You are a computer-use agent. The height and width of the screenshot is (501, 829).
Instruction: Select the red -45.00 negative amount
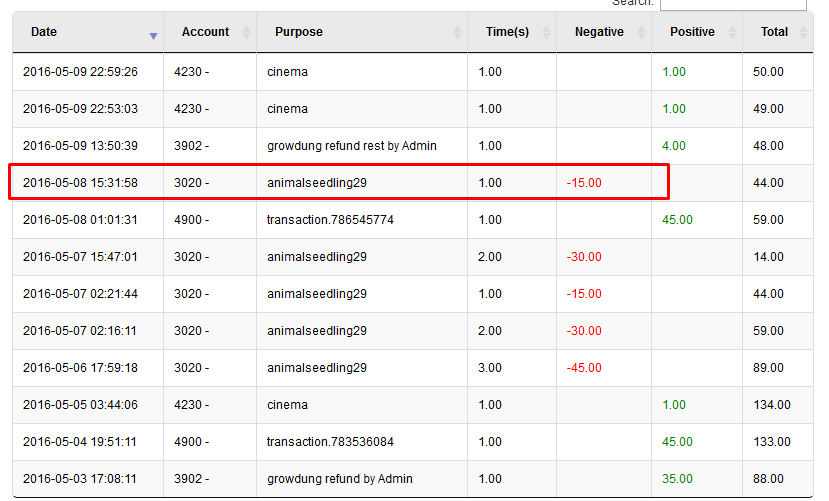[x=584, y=368]
